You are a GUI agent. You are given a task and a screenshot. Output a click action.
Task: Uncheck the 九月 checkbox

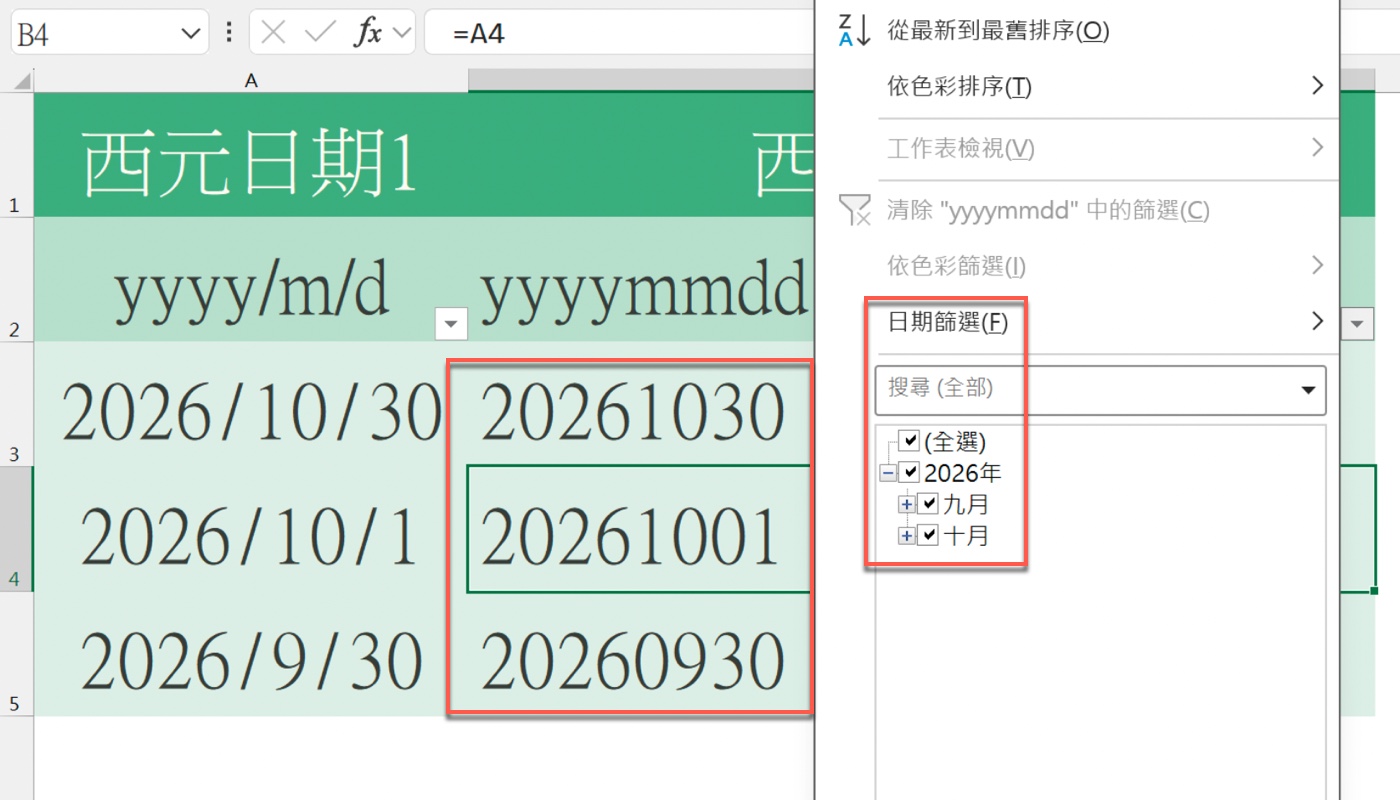(x=928, y=504)
